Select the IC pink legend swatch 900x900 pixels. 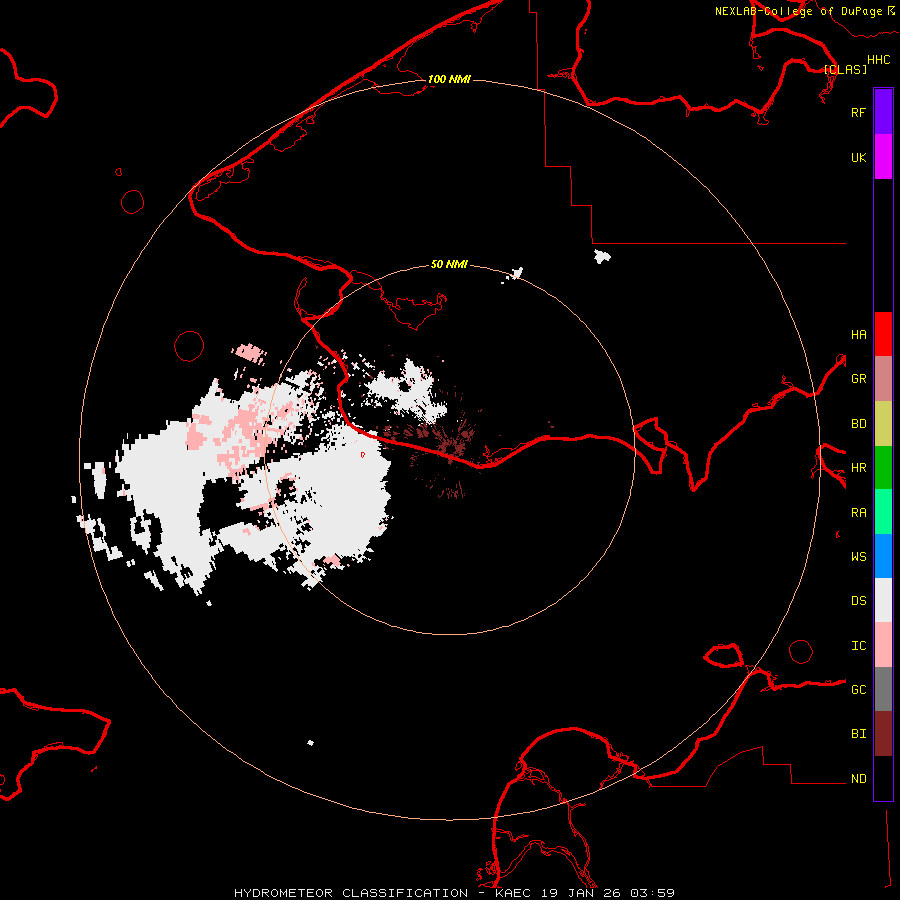coord(883,645)
